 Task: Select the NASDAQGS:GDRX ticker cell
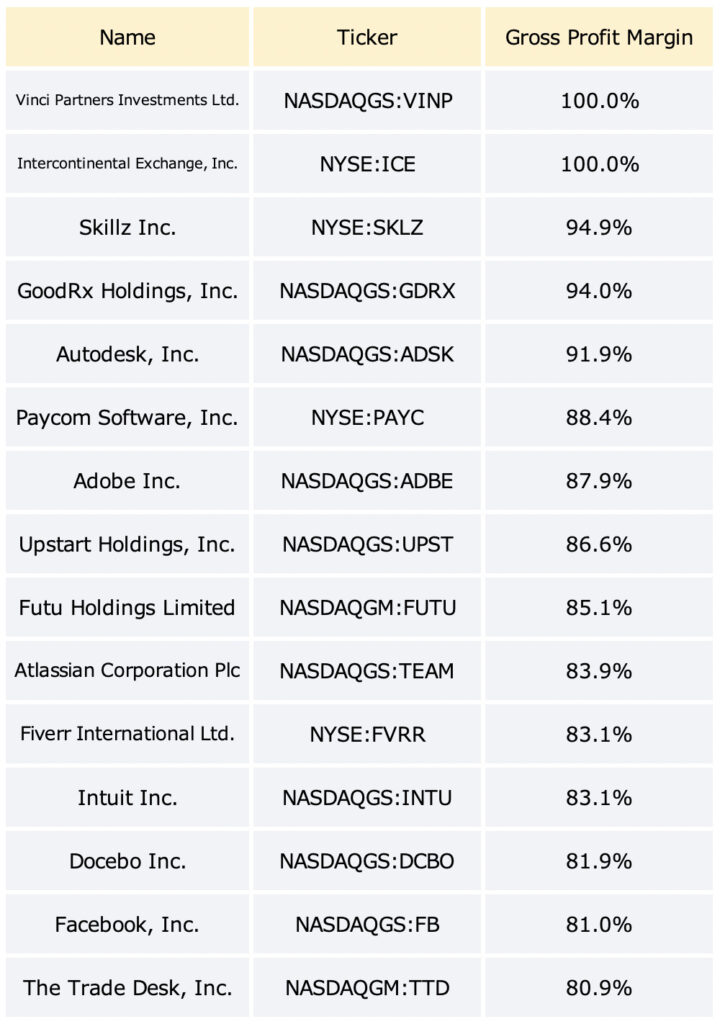[x=367, y=290]
